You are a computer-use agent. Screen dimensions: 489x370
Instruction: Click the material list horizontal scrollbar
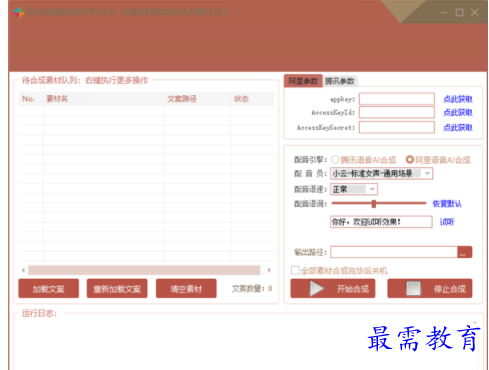pos(144,270)
